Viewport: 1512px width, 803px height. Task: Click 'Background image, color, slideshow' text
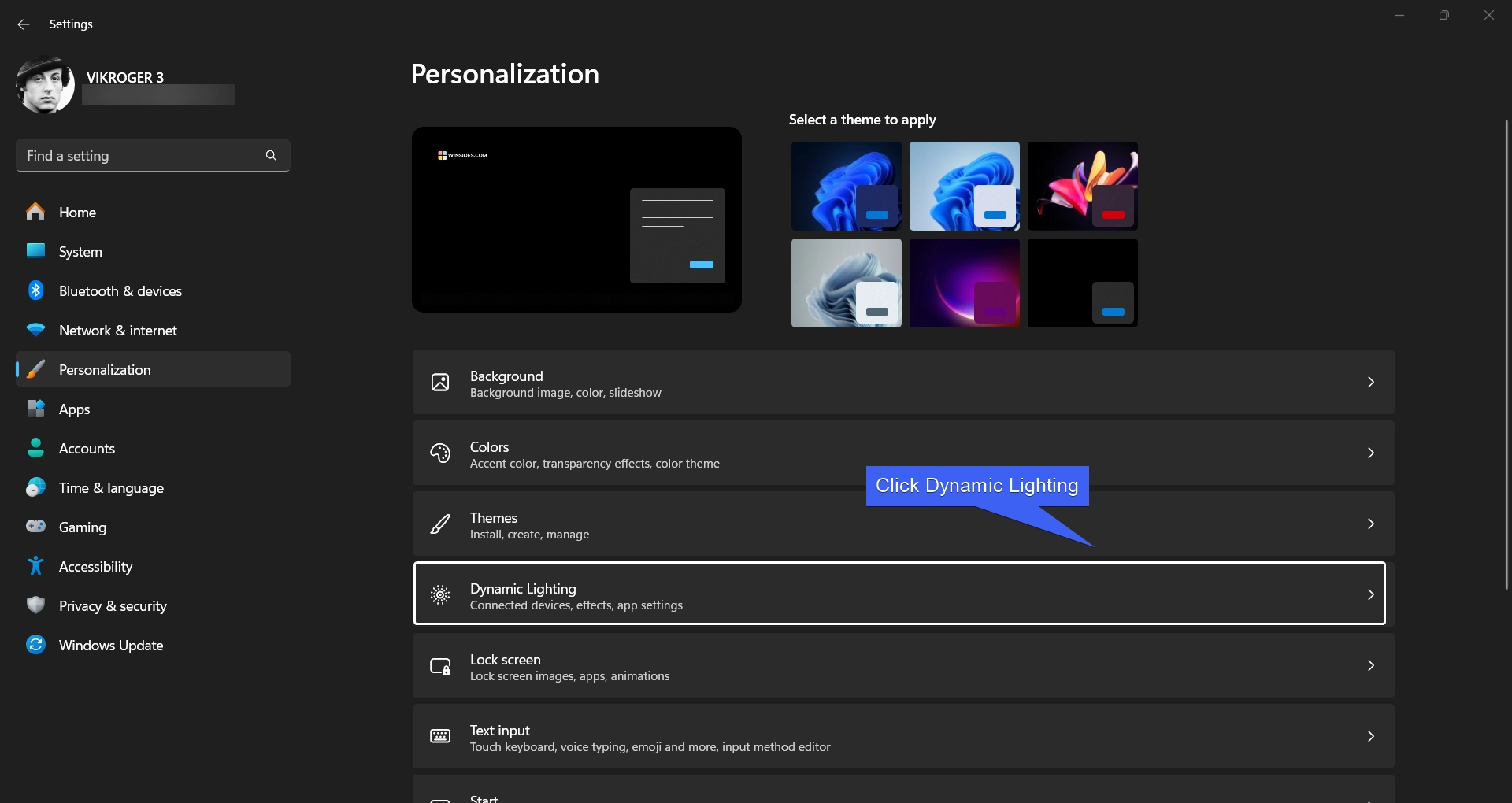coord(565,393)
